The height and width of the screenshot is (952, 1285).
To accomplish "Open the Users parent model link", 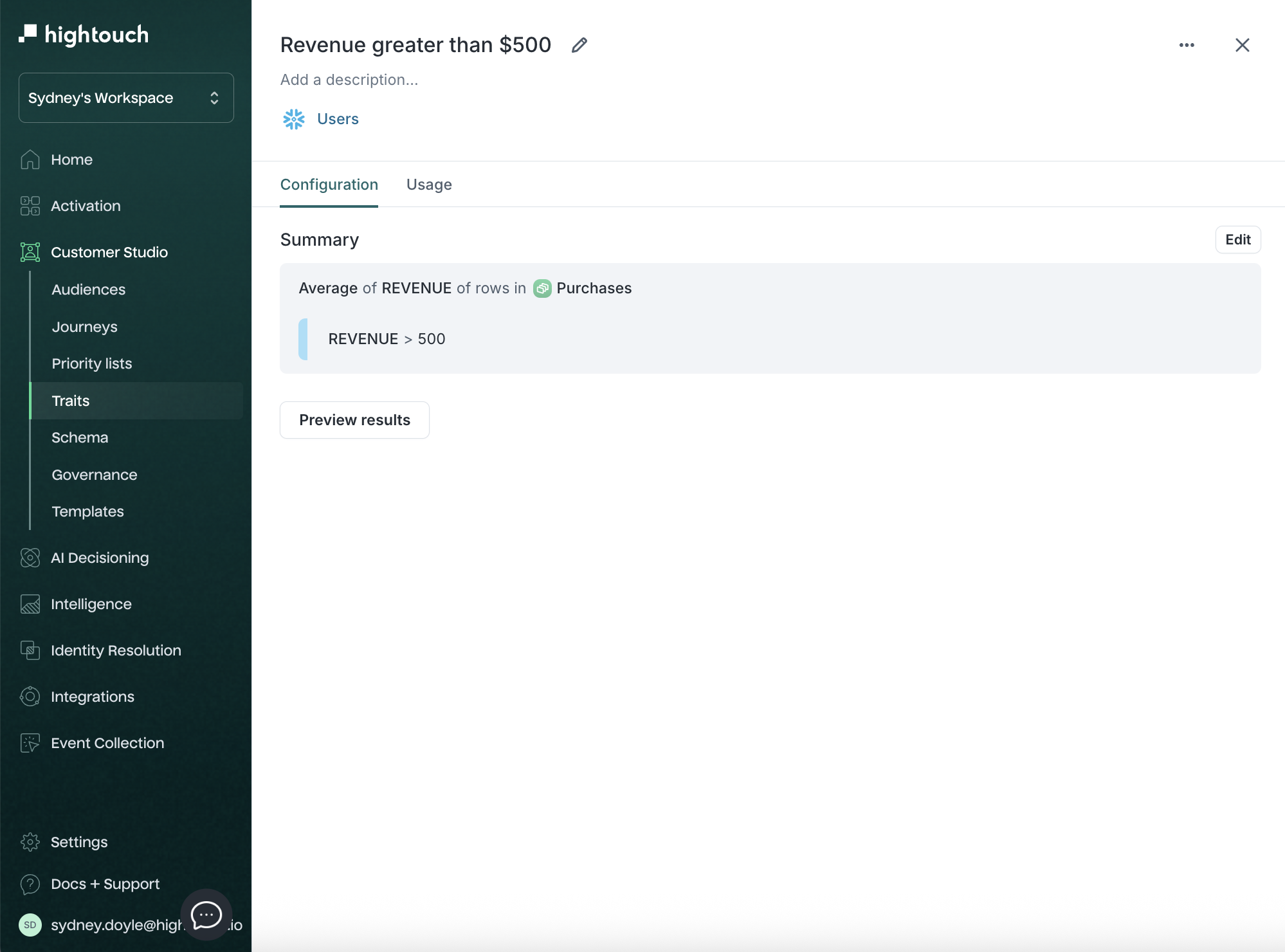I will (x=338, y=119).
